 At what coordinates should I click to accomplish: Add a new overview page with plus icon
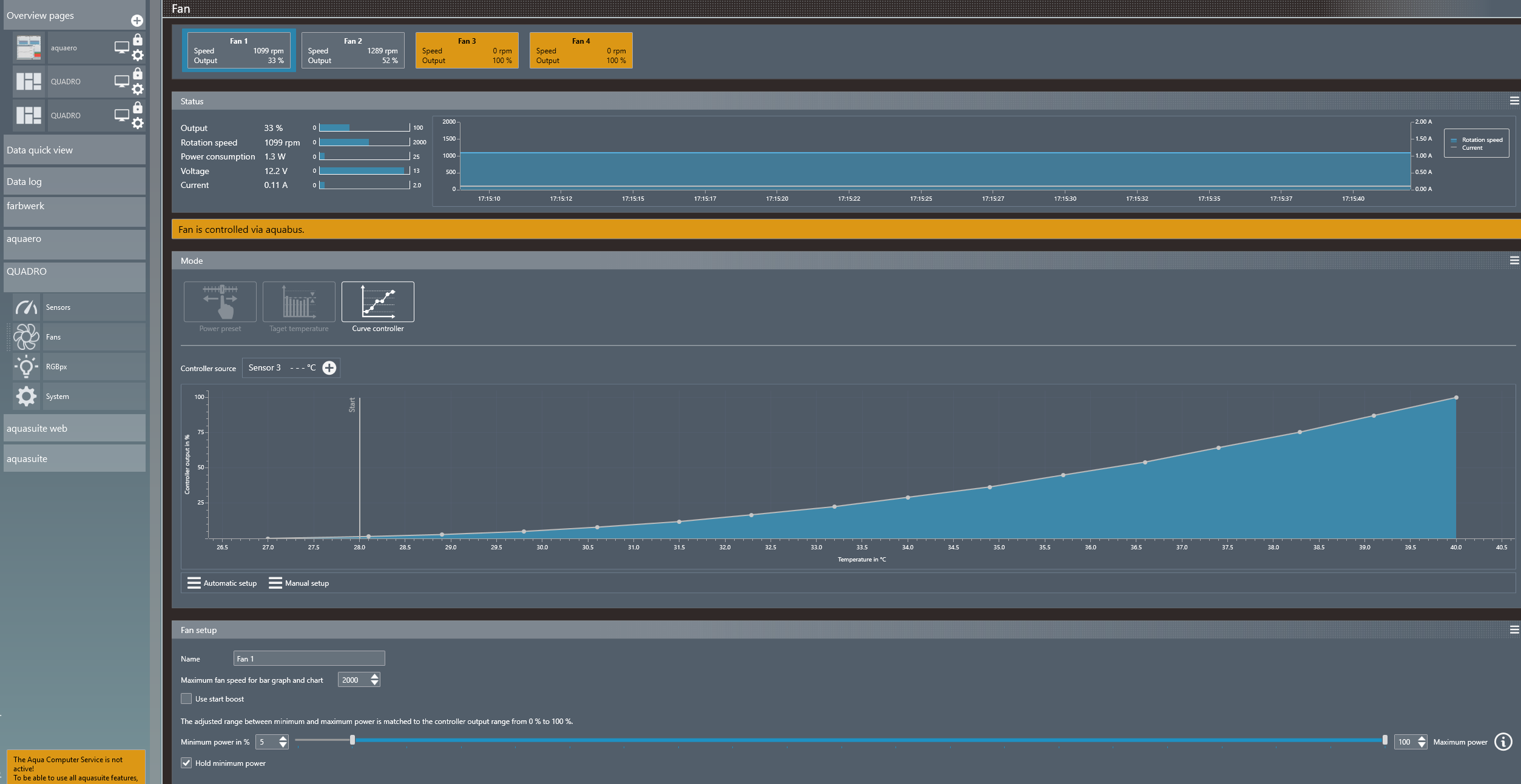pos(137,21)
